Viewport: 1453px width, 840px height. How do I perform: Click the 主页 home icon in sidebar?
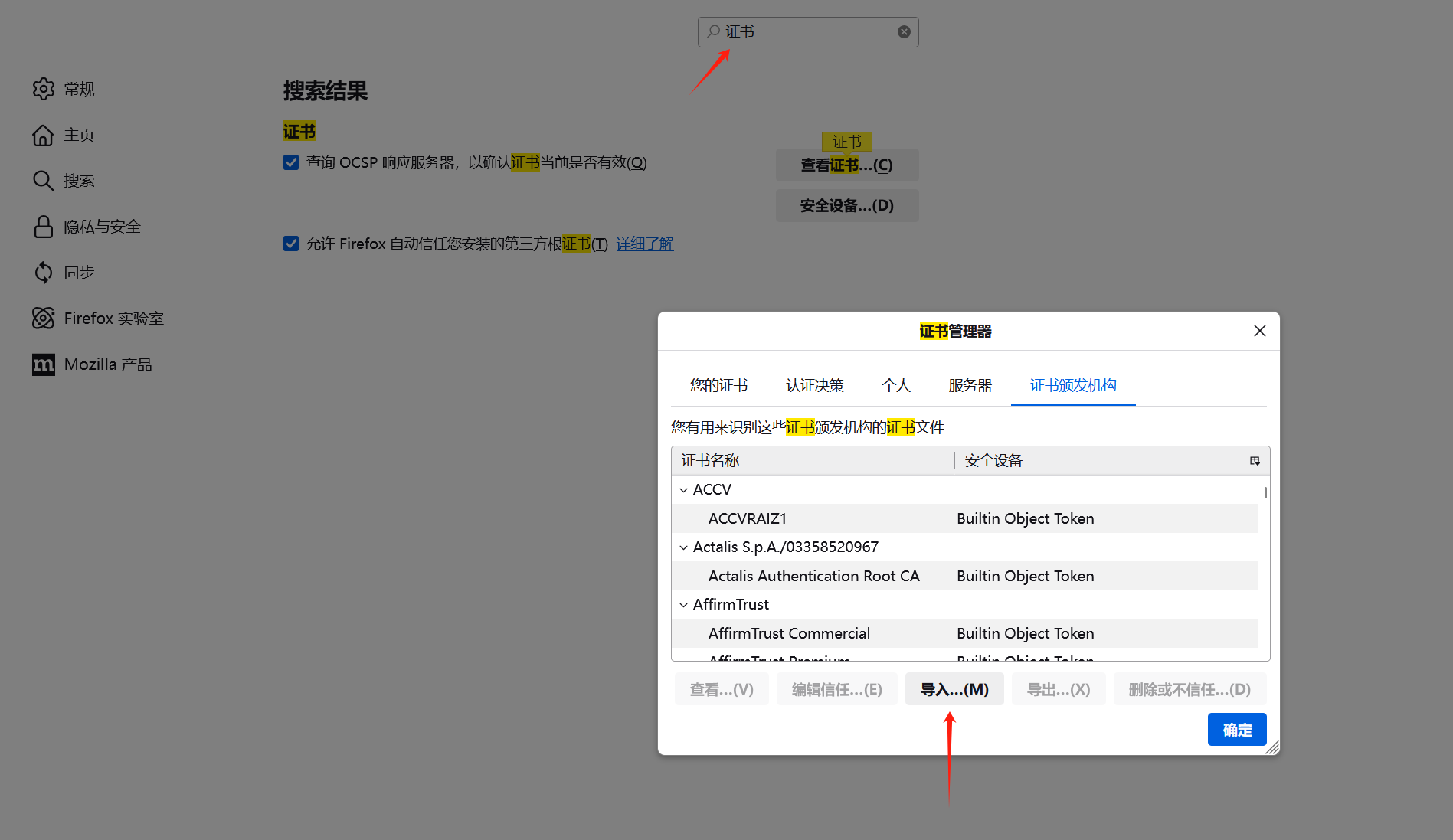pos(44,135)
